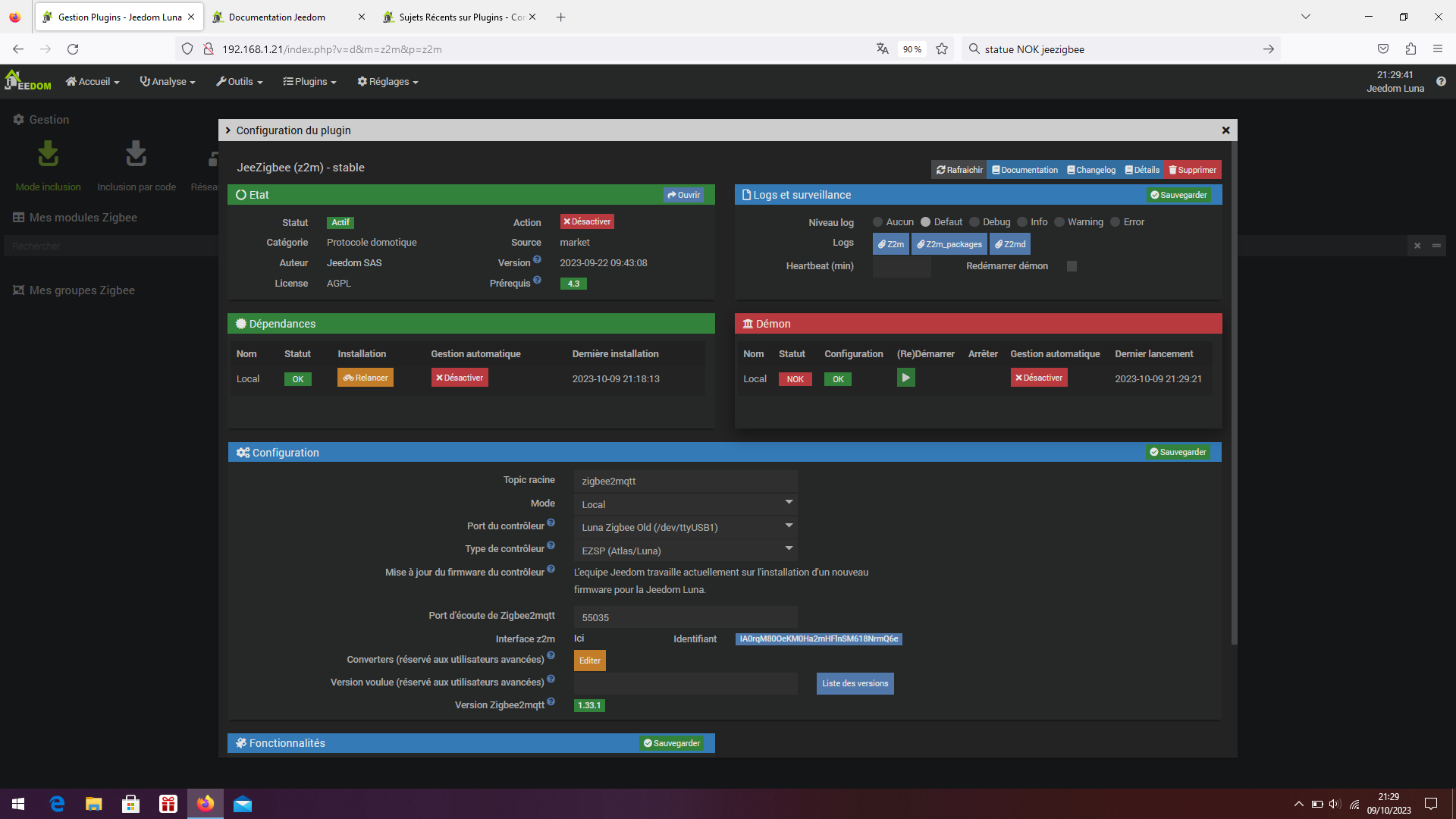The width and height of the screenshot is (1456, 819).
Task: Click the Jeedom logo icon
Action: (x=28, y=80)
